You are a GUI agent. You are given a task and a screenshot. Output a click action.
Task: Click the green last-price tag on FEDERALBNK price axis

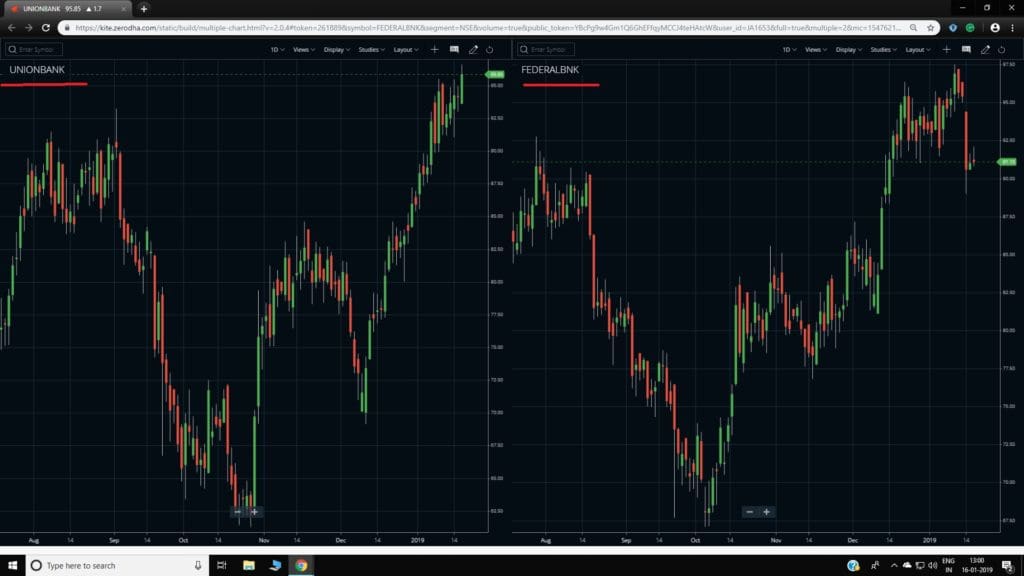(x=1009, y=161)
